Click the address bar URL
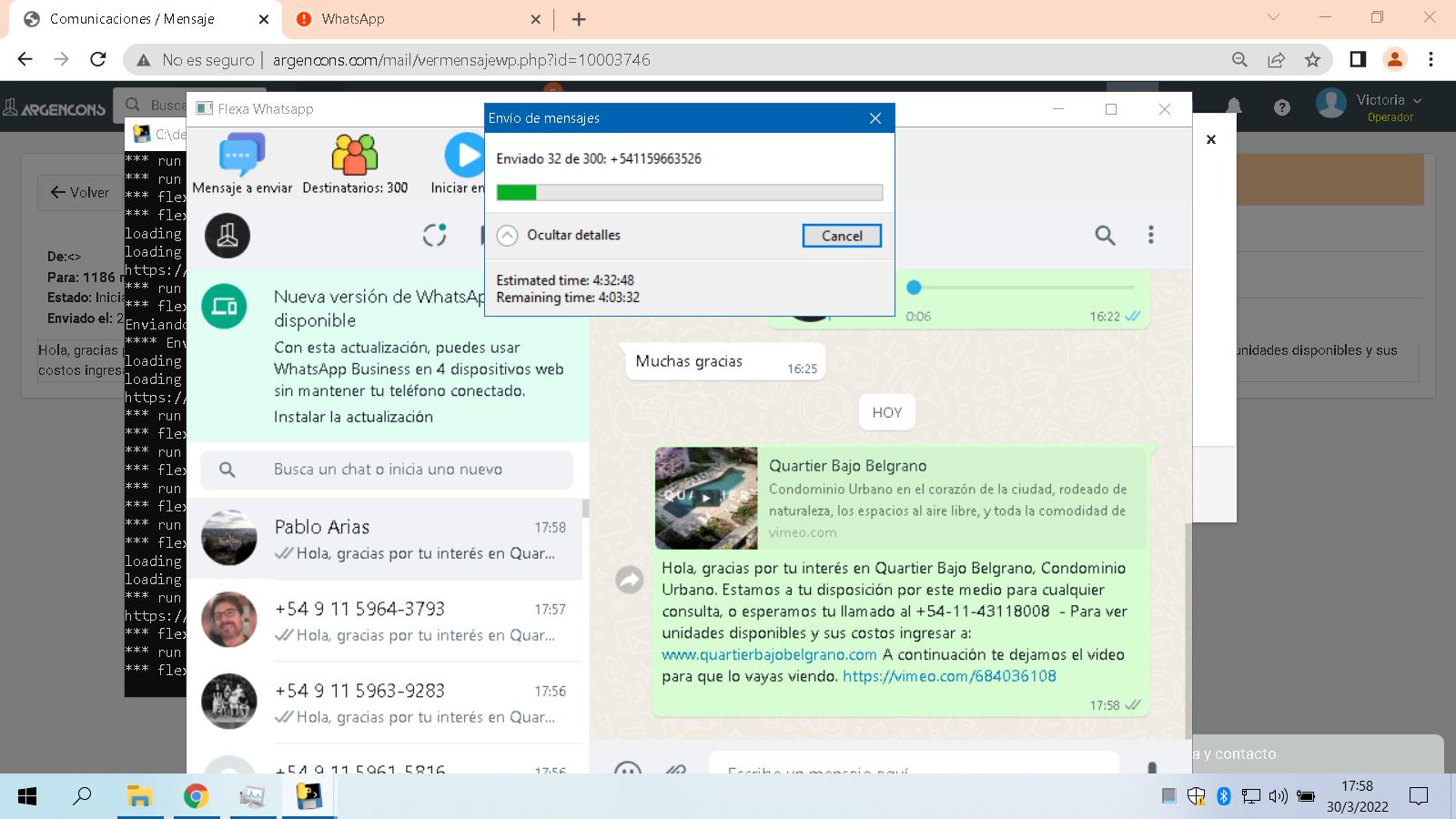 461,60
